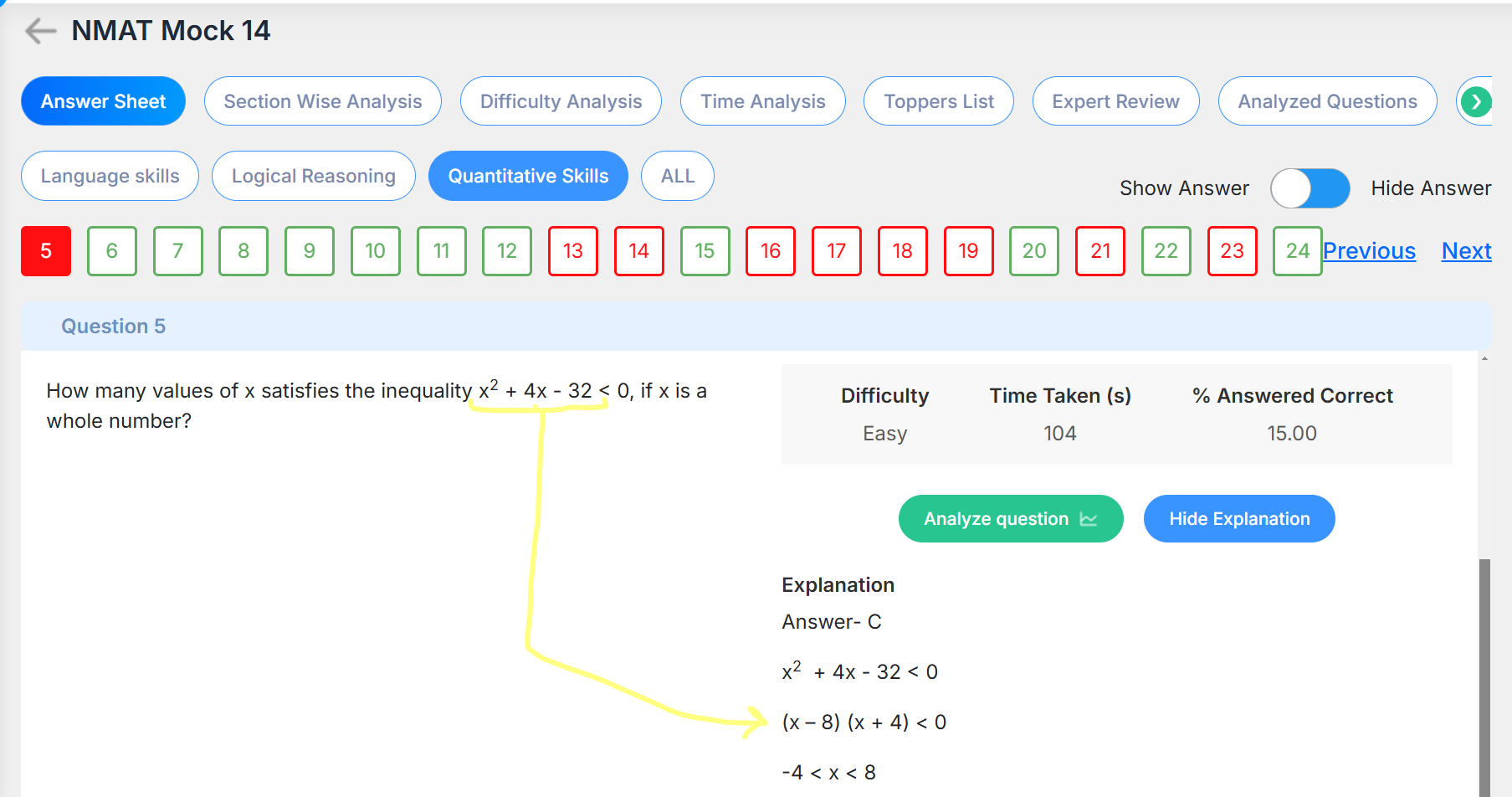
Task: Switch to the Time Analysis tab
Action: pyautogui.click(x=762, y=101)
